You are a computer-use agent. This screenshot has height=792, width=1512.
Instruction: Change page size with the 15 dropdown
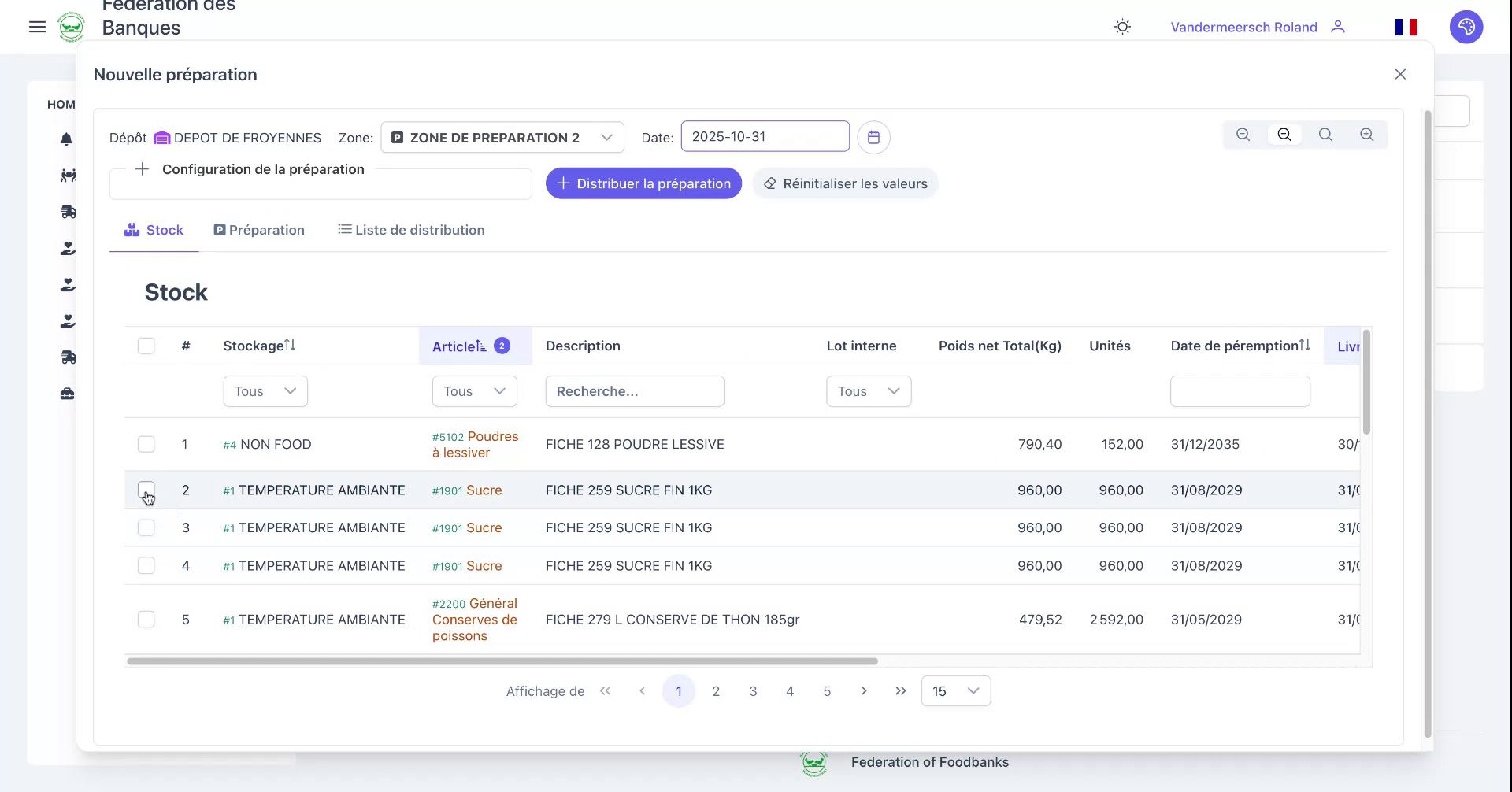[955, 690]
